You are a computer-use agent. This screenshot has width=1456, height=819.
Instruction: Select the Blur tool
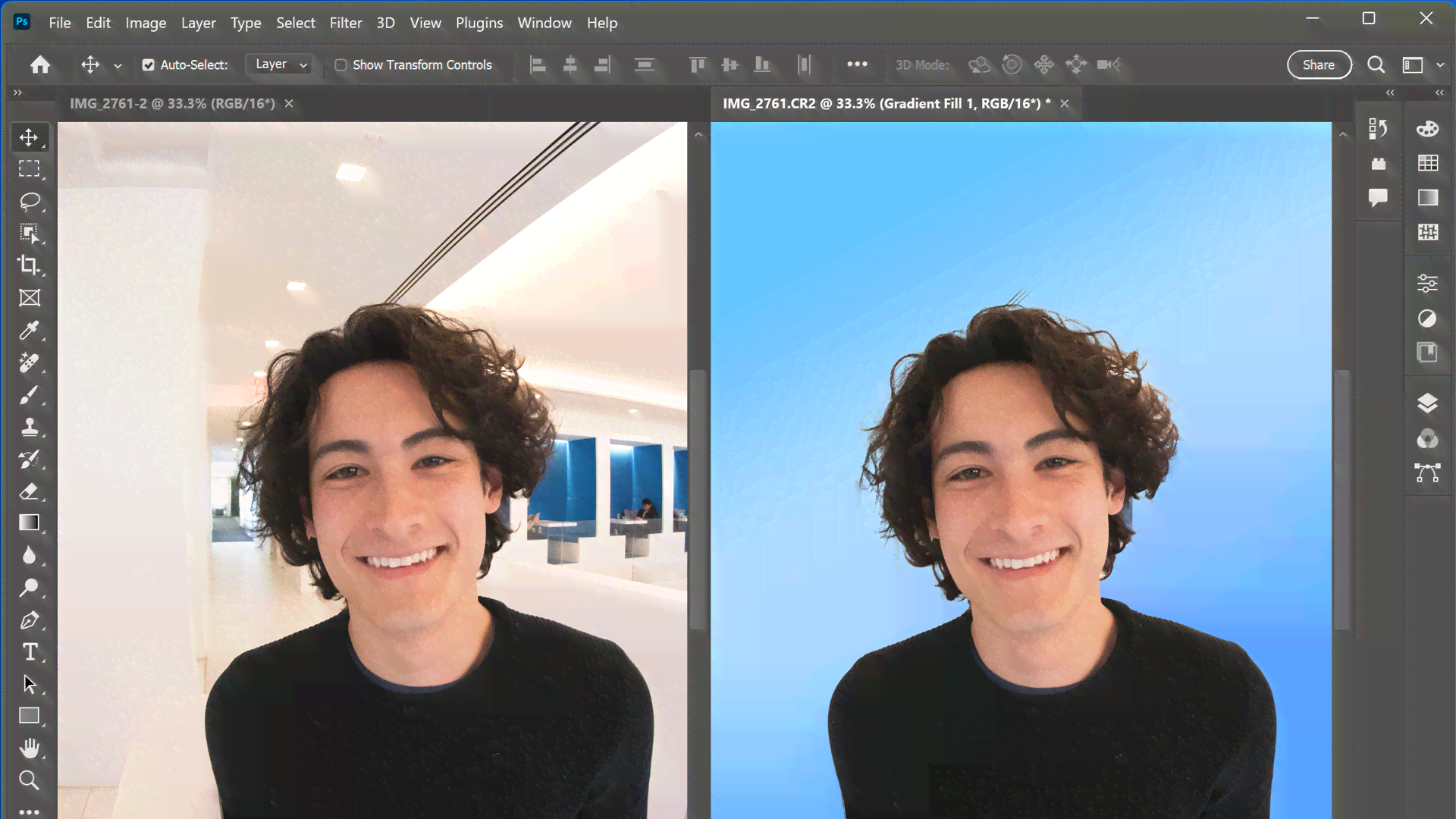[x=29, y=555]
